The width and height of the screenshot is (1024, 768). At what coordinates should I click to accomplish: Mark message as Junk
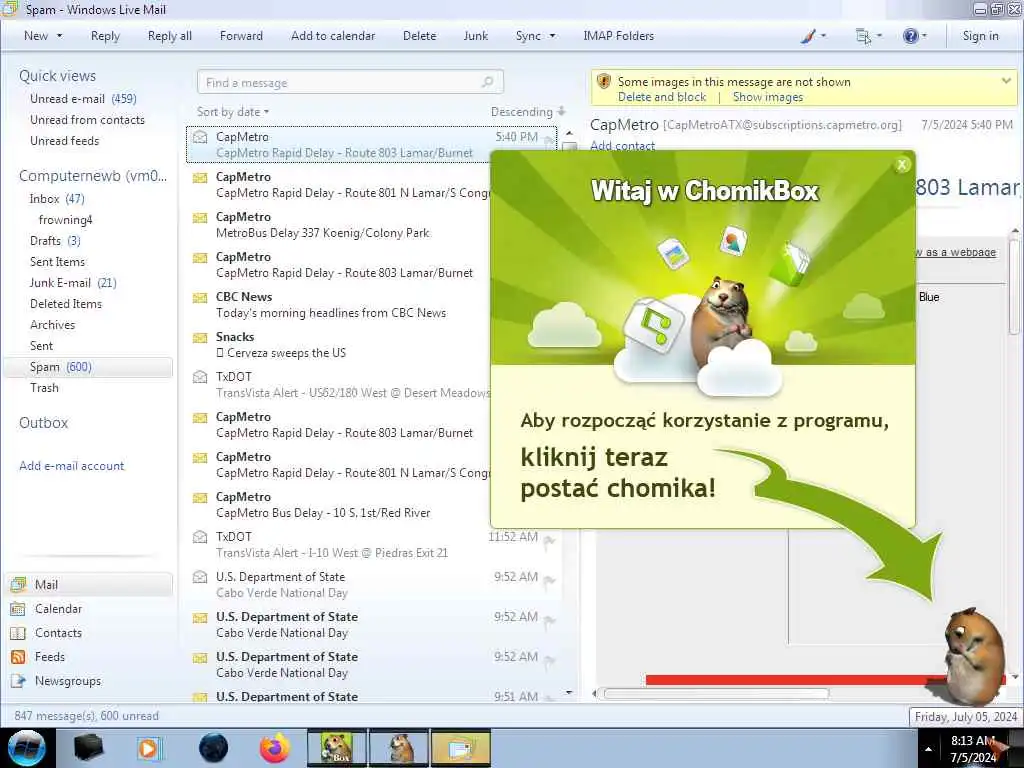[x=475, y=36]
